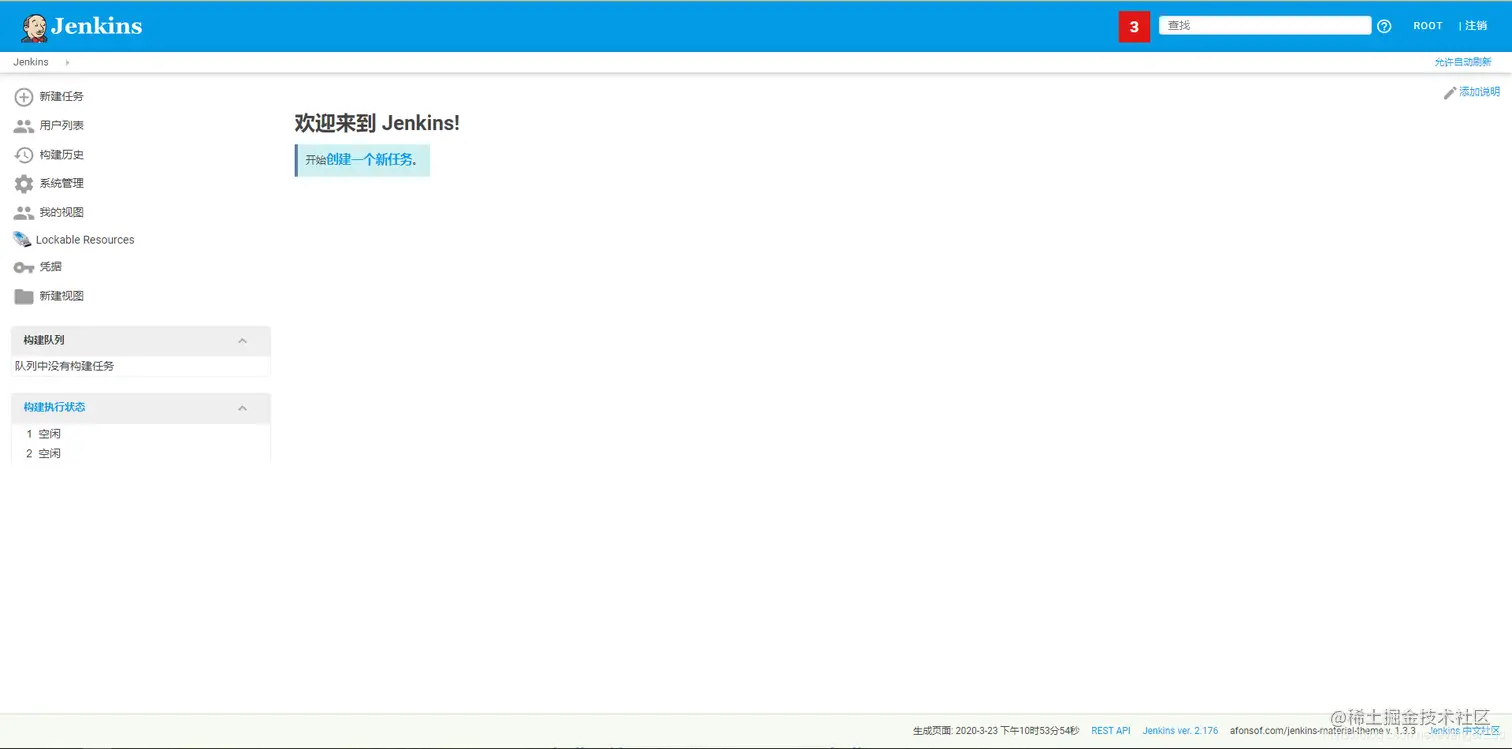Click the 构建队列 panel title
The image size is (1512, 749).
(44, 341)
